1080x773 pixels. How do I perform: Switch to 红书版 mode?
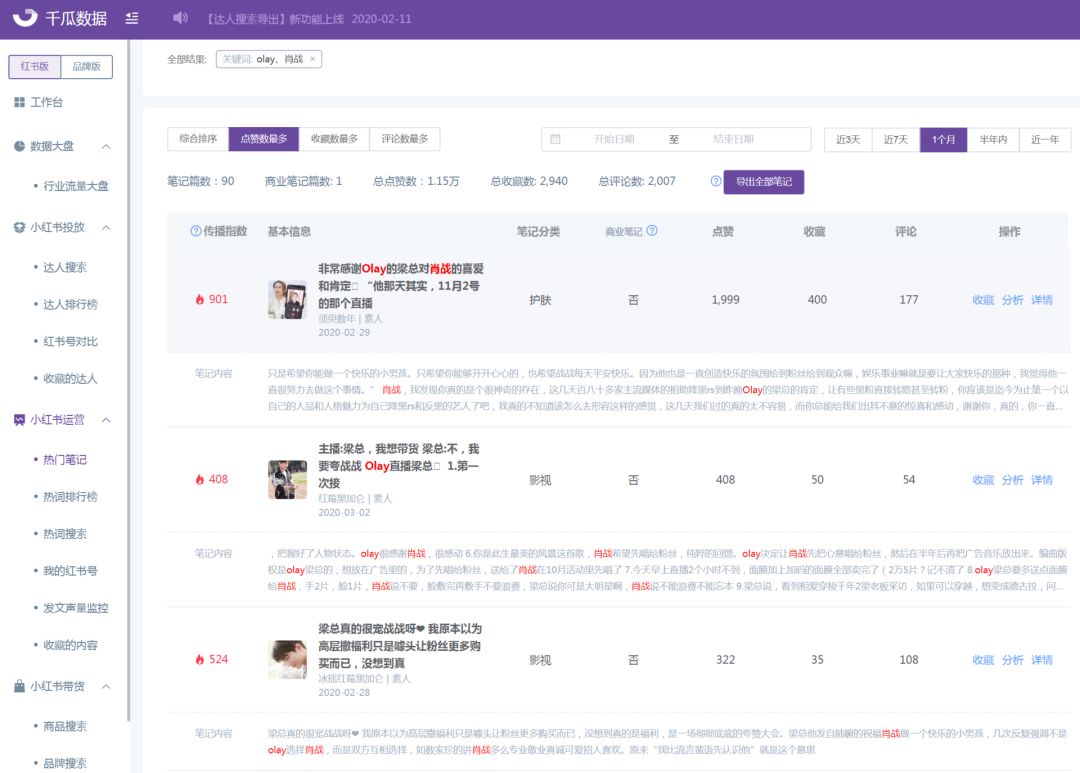coord(34,67)
